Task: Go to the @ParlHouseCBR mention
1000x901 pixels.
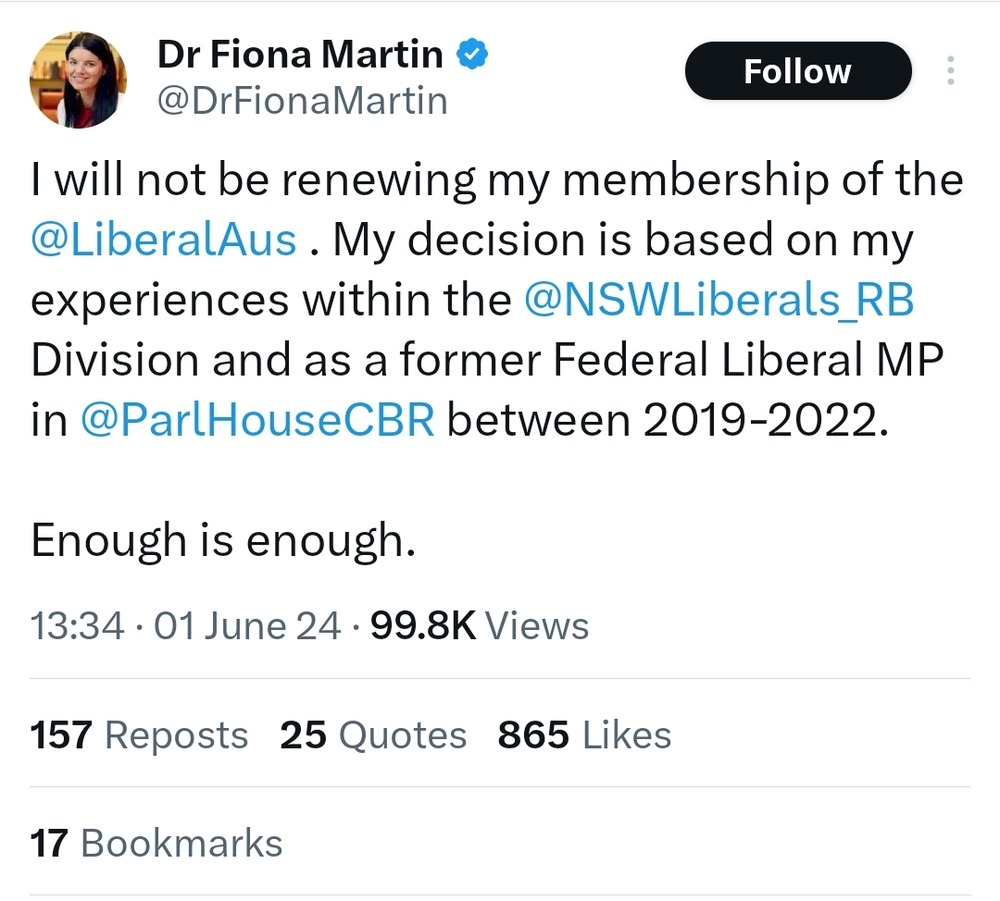Action: (x=257, y=421)
